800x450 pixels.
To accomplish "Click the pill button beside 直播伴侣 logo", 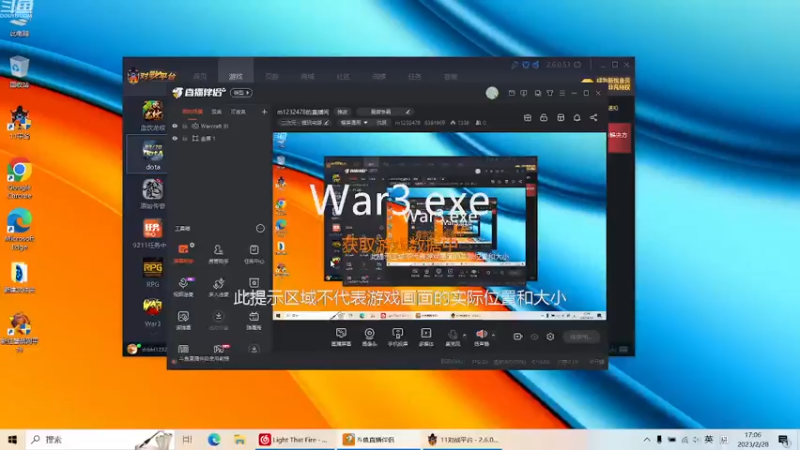I will (x=241, y=93).
